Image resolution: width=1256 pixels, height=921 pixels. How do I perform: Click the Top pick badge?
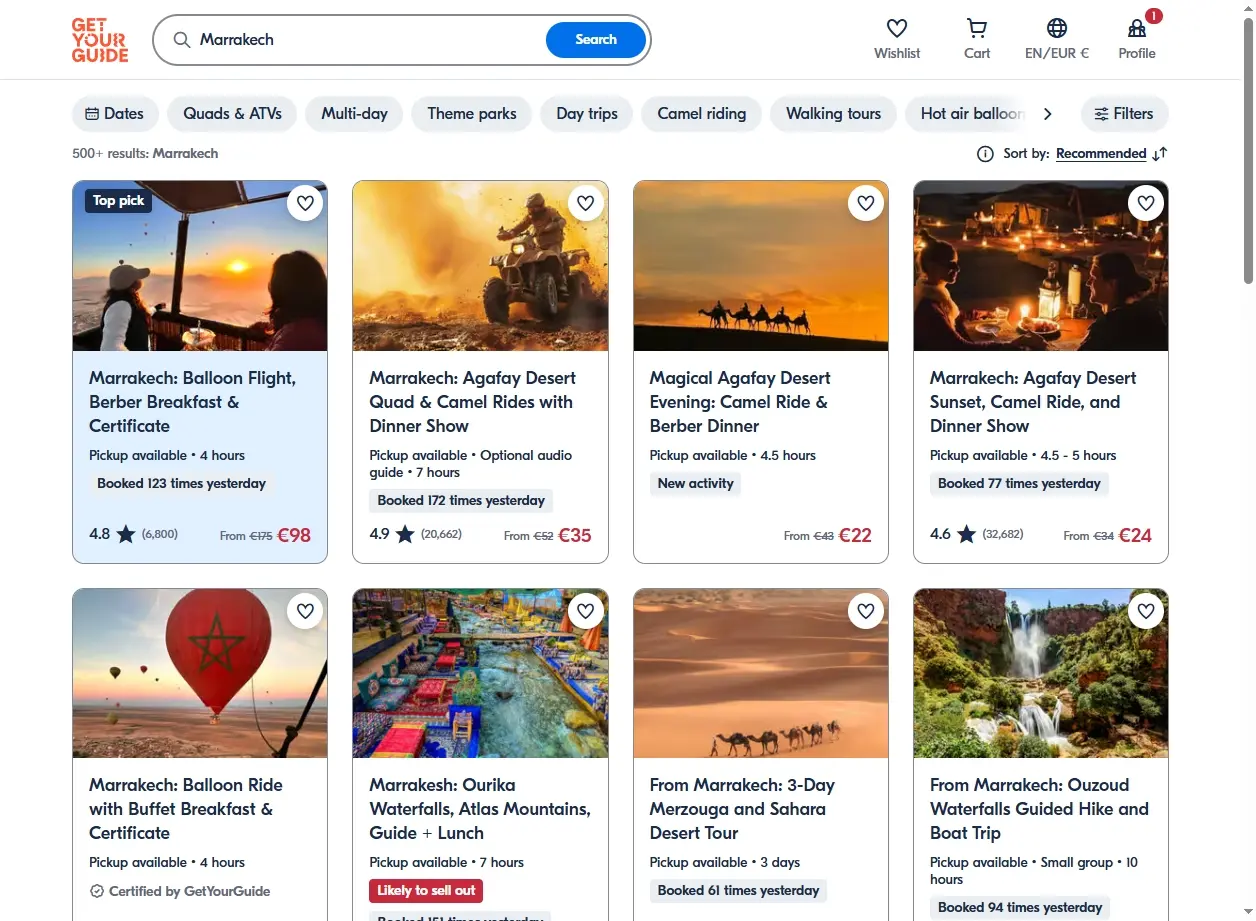pos(118,201)
